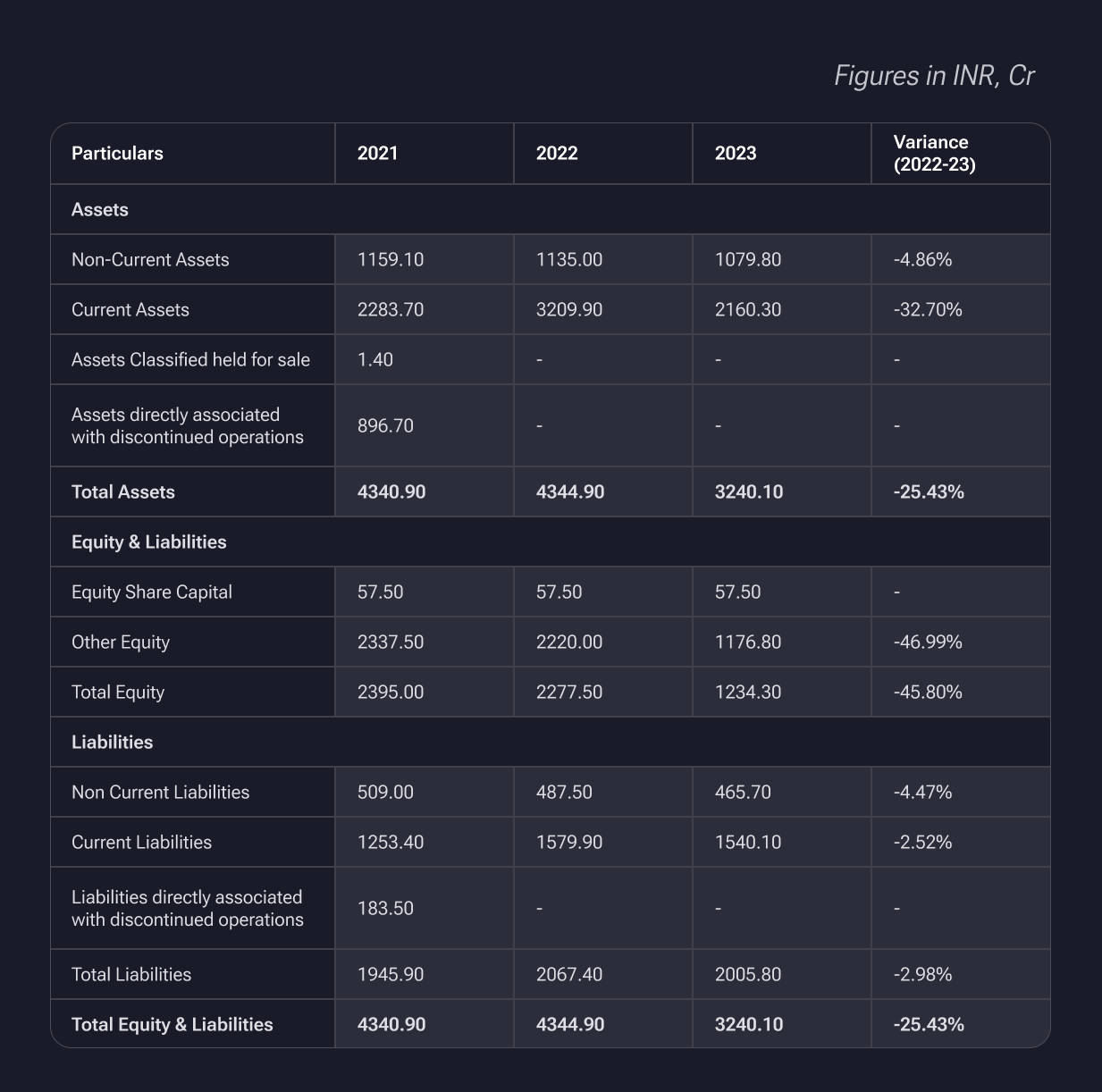Click the Particulars column header
The width and height of the screenshot is (1102, 1092).
pos(117,154)
